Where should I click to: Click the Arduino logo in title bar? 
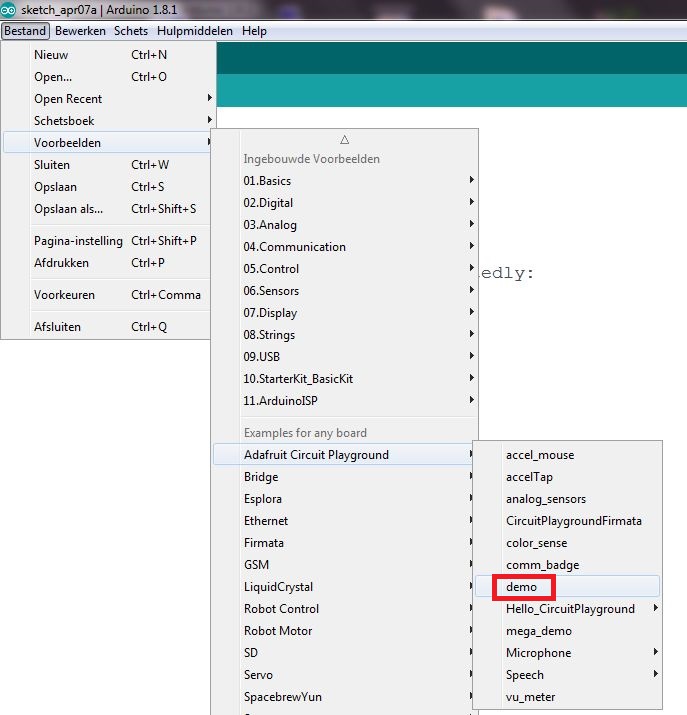point(8,10)
